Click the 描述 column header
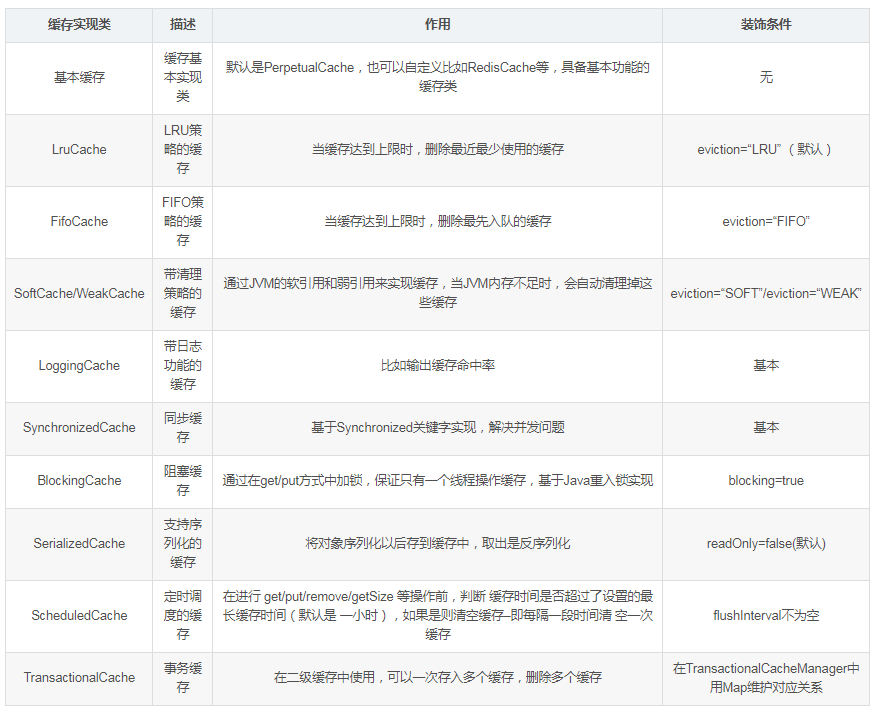The width and height of the screenshot is (878, 711). [183, 25]
